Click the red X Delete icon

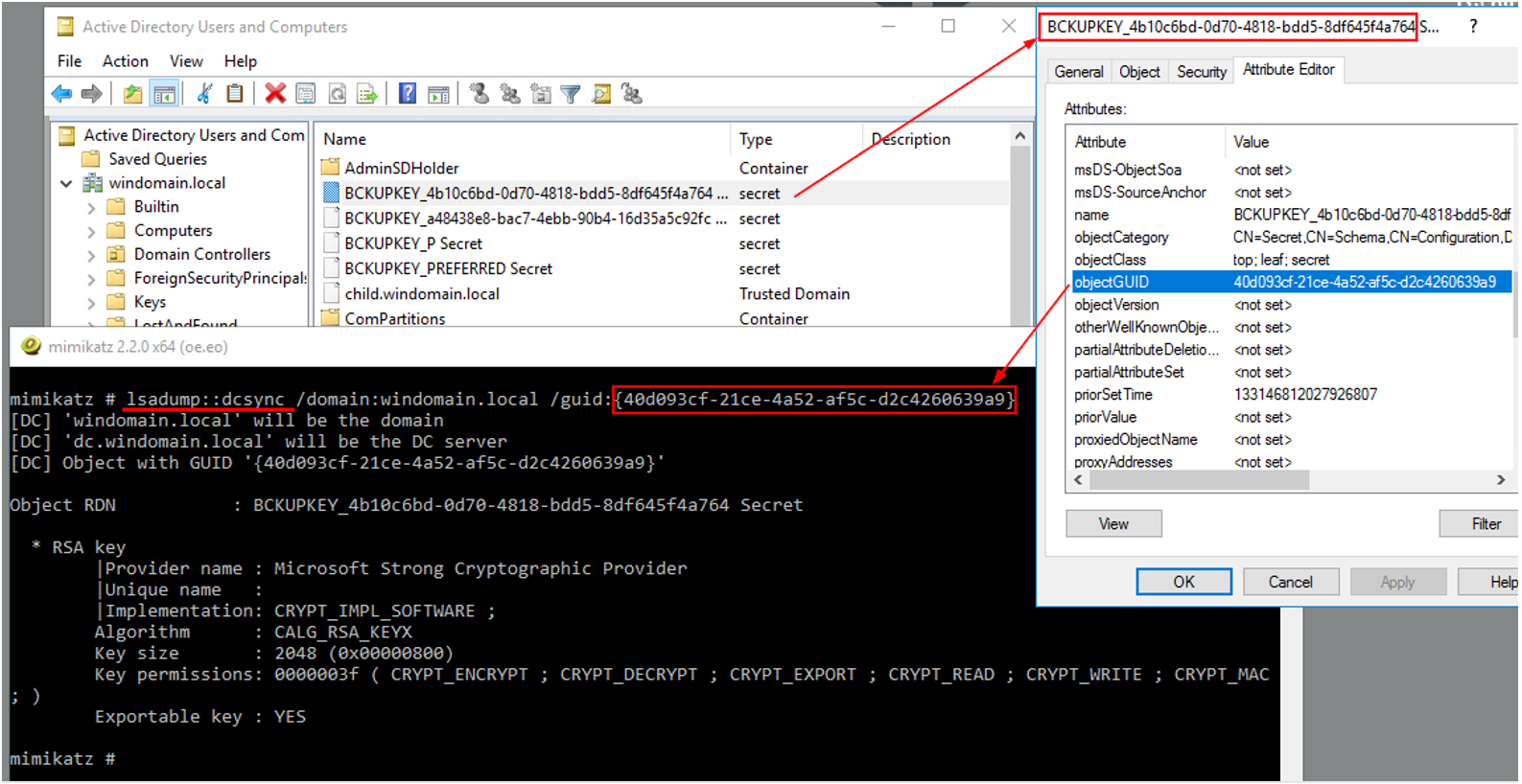275,94
